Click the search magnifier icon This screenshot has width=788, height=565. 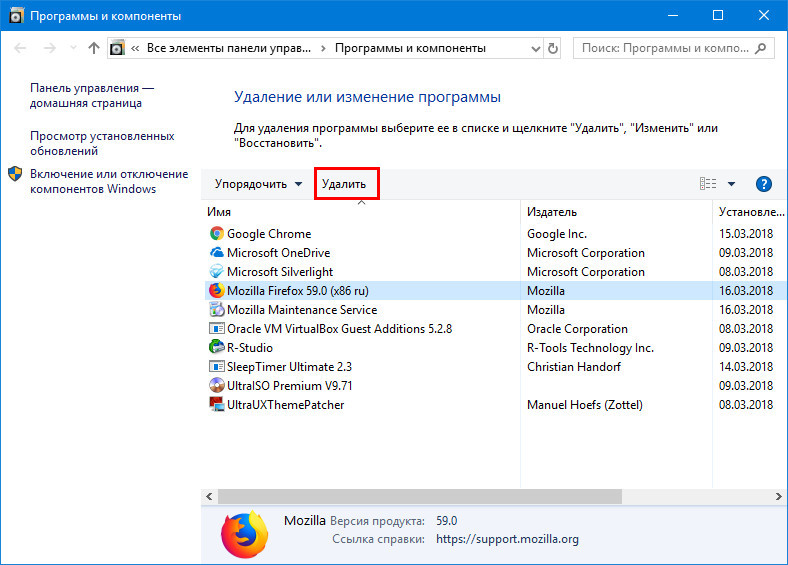tap(761, 48)
